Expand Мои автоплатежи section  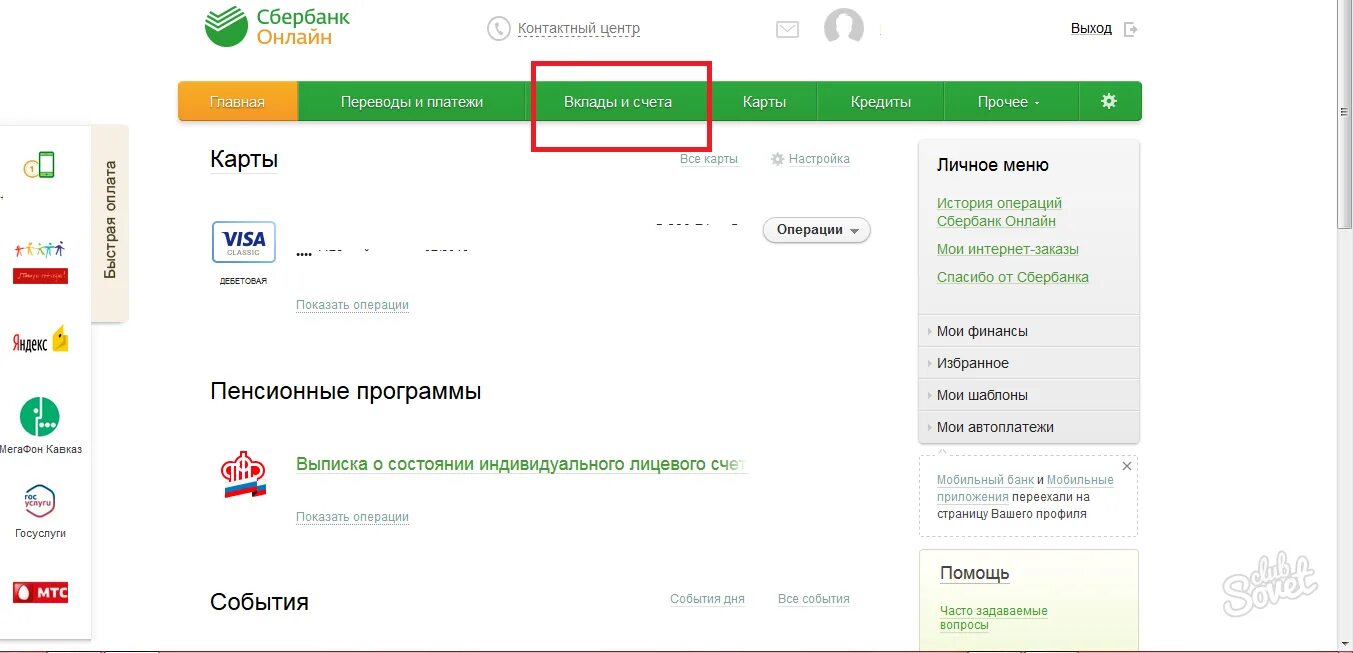click(1029, 427)
